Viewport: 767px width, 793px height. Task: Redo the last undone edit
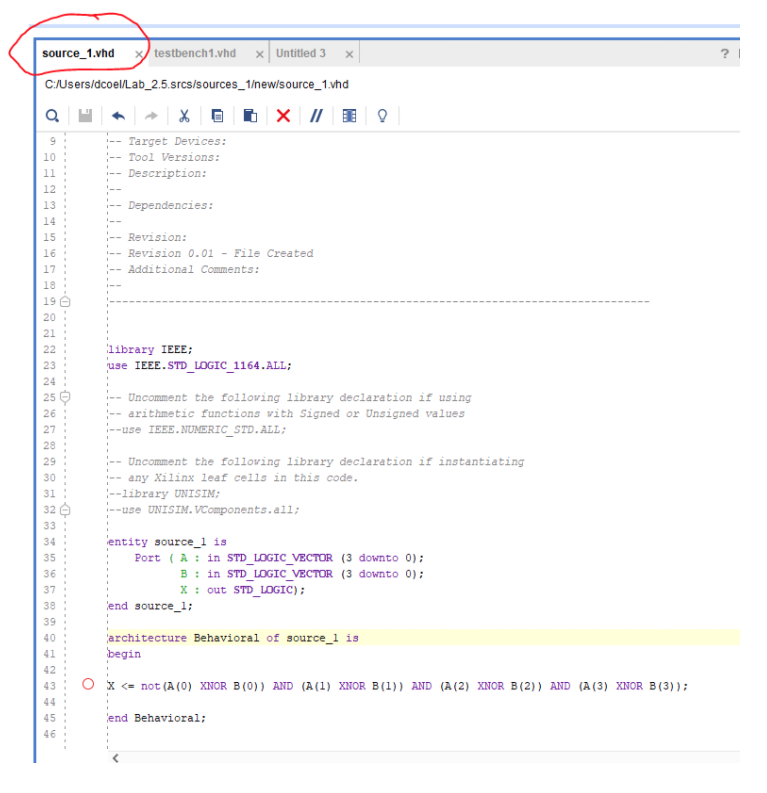(x=151, y=116)
